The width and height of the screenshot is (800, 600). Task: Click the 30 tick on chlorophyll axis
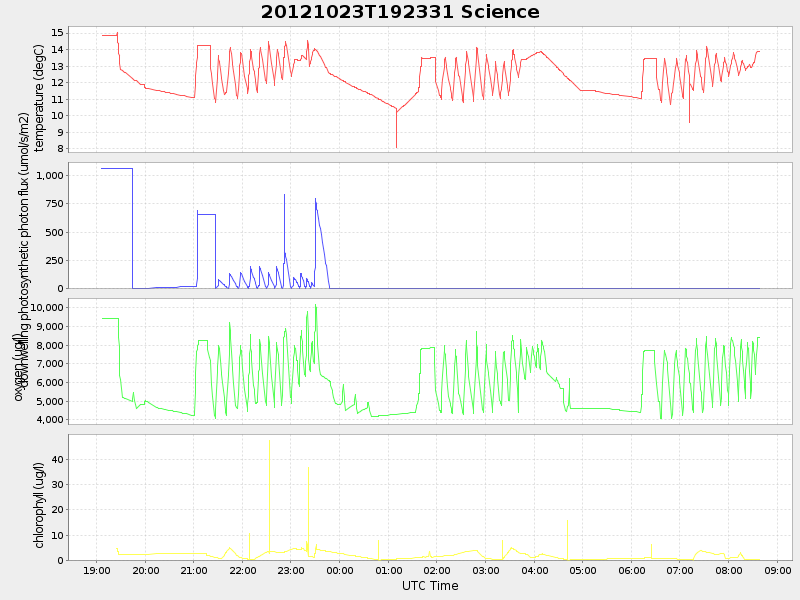click(x=57, y=485)
